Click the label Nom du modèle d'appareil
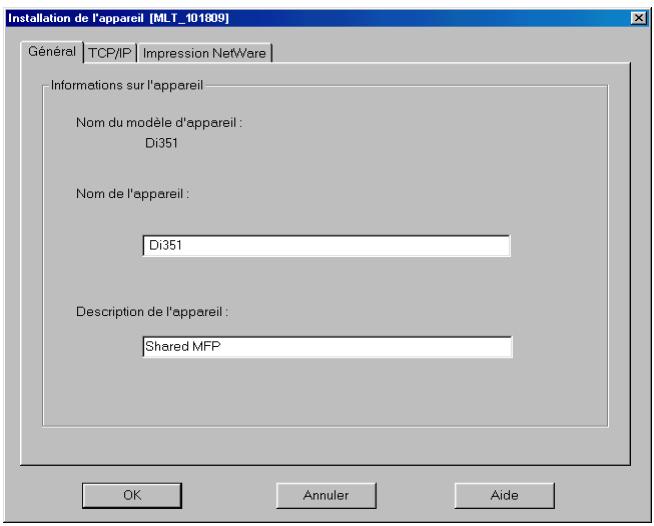Viewport: 654px width, 526px height. 159,123
